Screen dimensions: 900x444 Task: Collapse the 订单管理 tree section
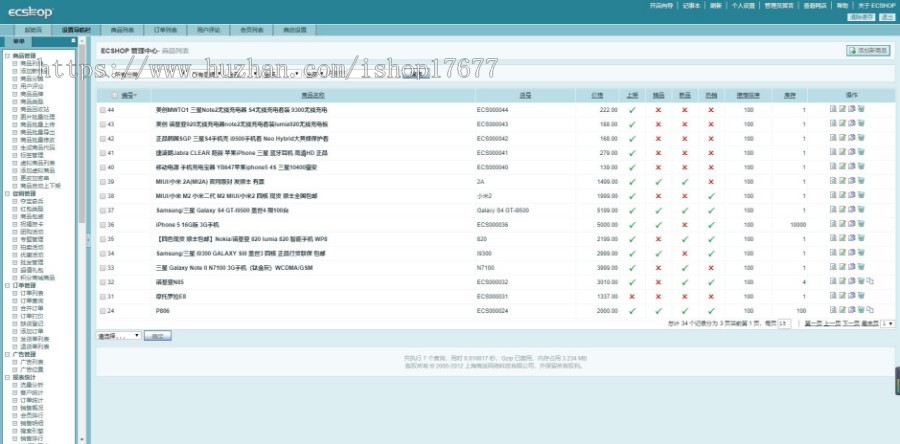[7, 286]
